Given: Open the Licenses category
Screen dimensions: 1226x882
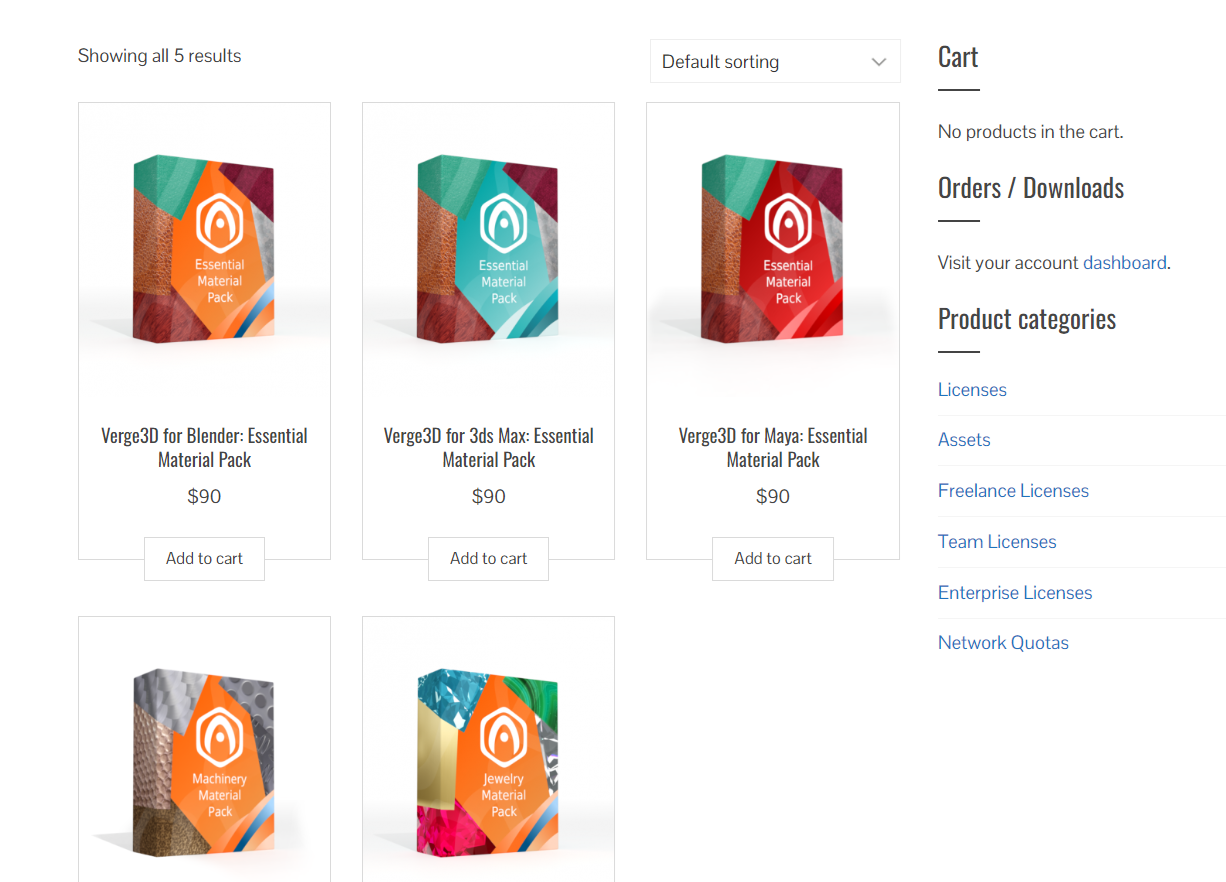Looking at the screenshot, I should tap(972, 390).
